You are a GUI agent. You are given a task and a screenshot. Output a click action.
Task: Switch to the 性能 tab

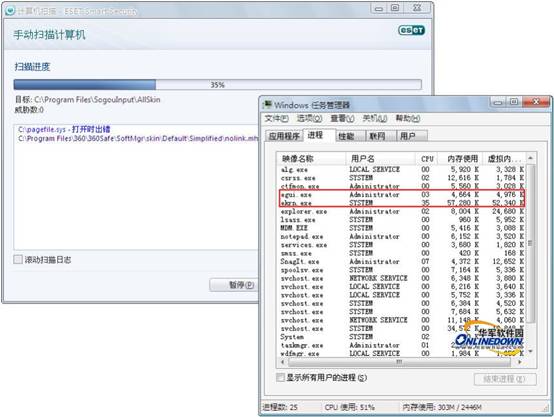point(346,136)
